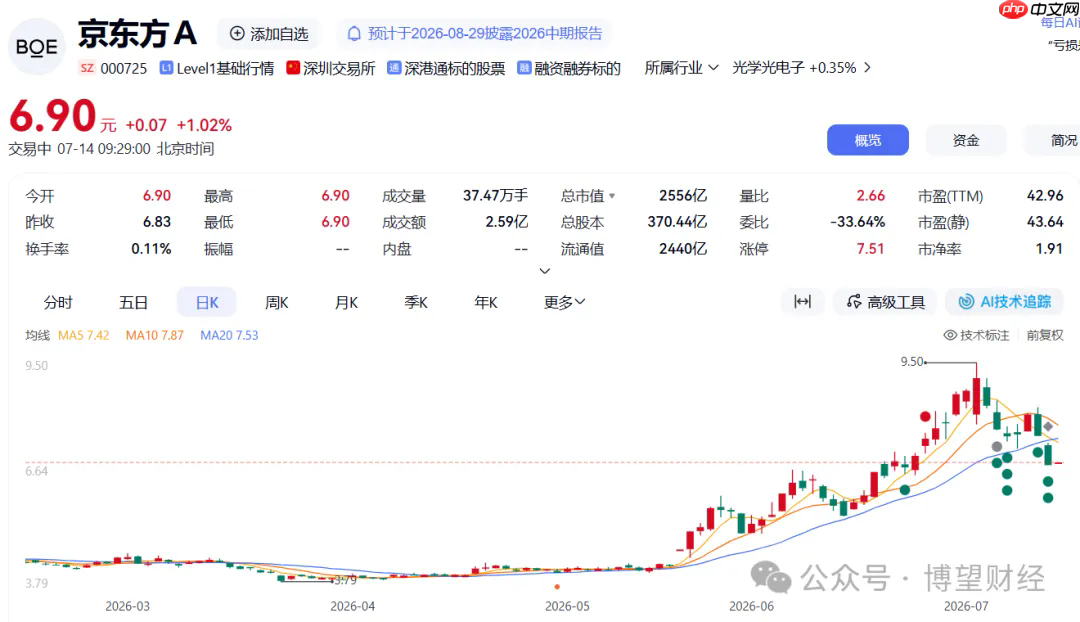1080x622 pixels.
Task: Select the 周K chart tab
Action: [x=276, y=302]
